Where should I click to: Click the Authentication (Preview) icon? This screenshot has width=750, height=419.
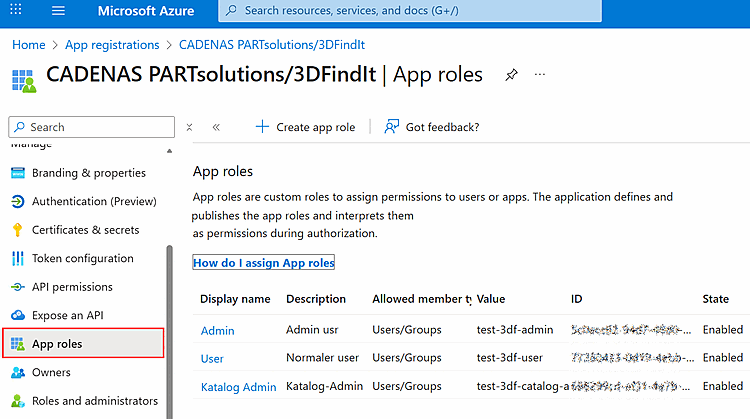18,201
